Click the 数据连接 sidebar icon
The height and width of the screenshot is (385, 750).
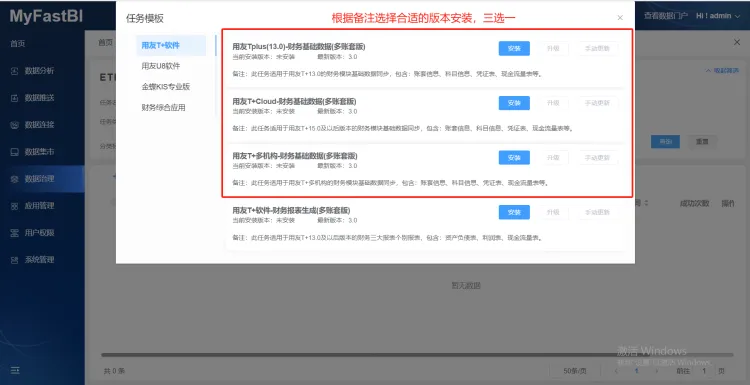15,125
